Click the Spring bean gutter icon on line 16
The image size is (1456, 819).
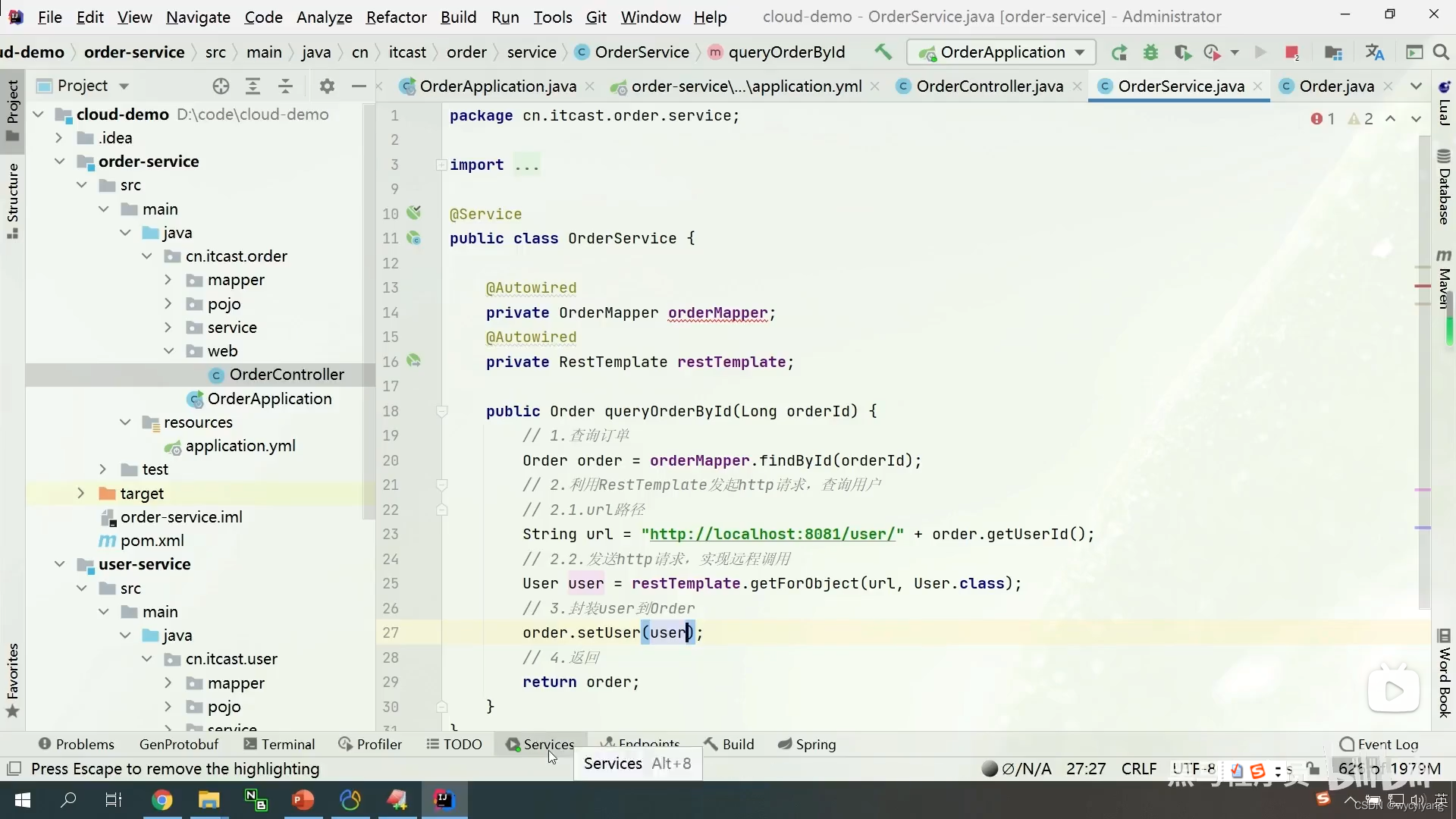414,361
